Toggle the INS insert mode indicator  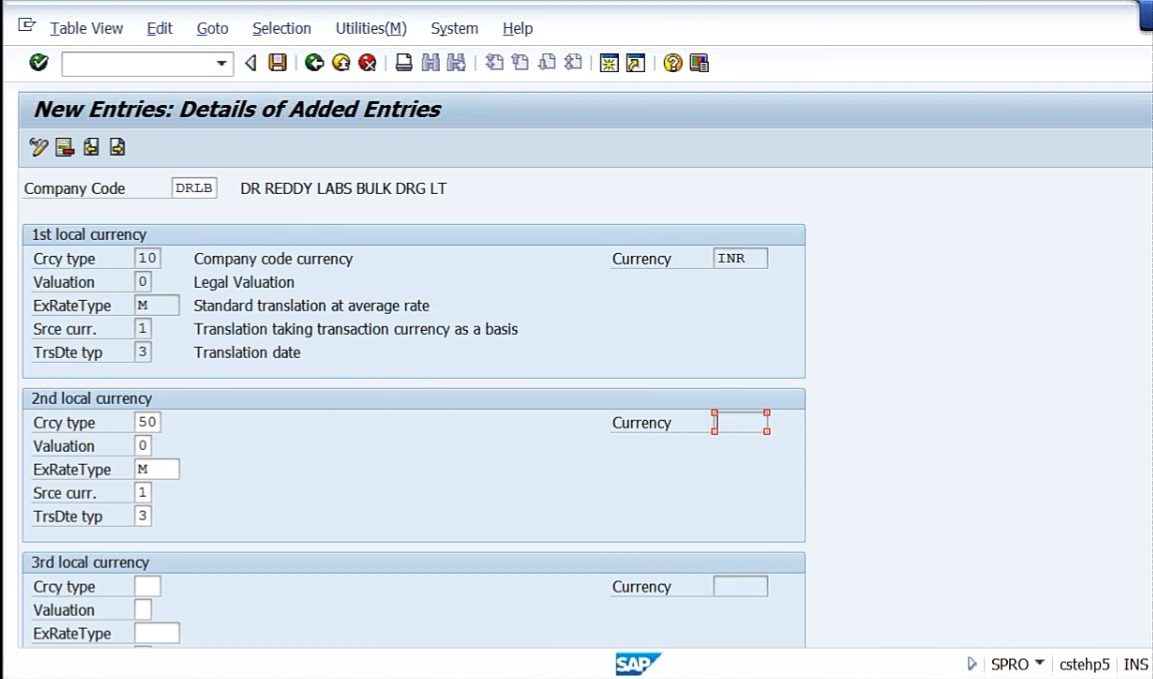[1135, 664]
